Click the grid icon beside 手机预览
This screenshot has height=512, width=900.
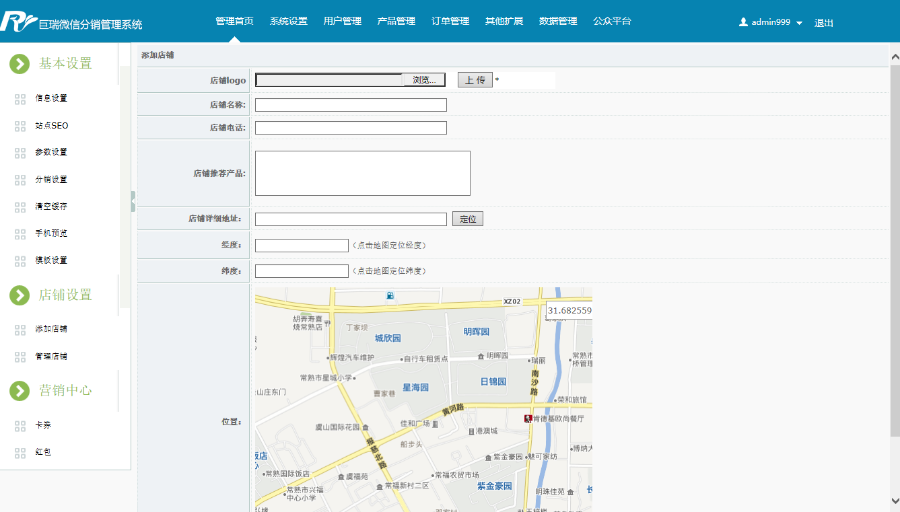pyautogui.click(x=20, y=234)
